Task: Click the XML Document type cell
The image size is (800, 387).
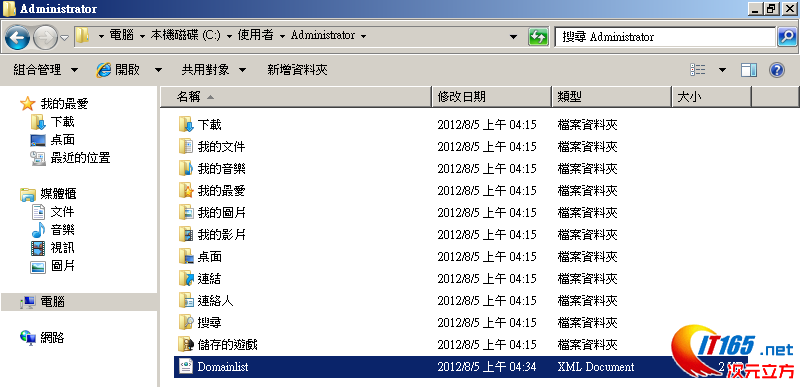Action: point(596,367)
